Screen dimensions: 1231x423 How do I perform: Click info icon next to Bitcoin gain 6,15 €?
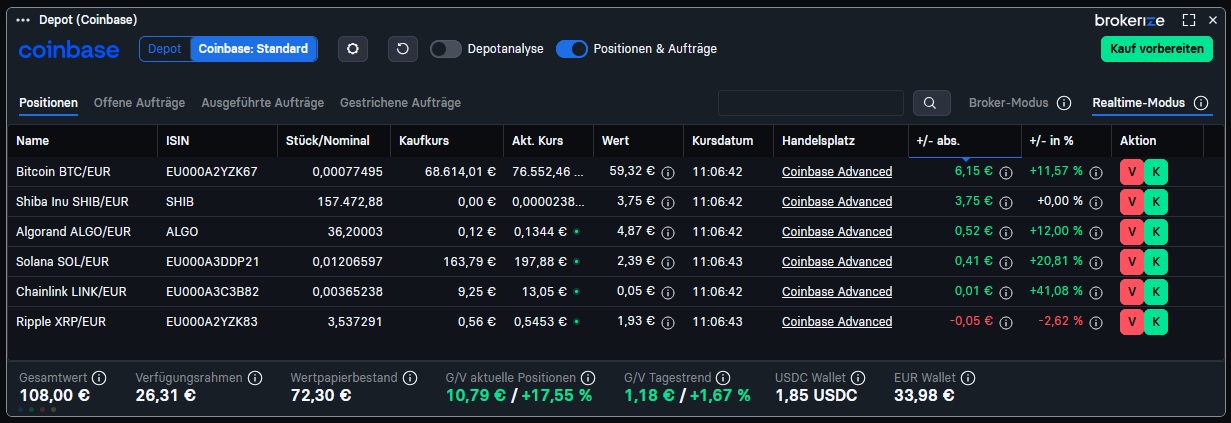(1006, 172)
